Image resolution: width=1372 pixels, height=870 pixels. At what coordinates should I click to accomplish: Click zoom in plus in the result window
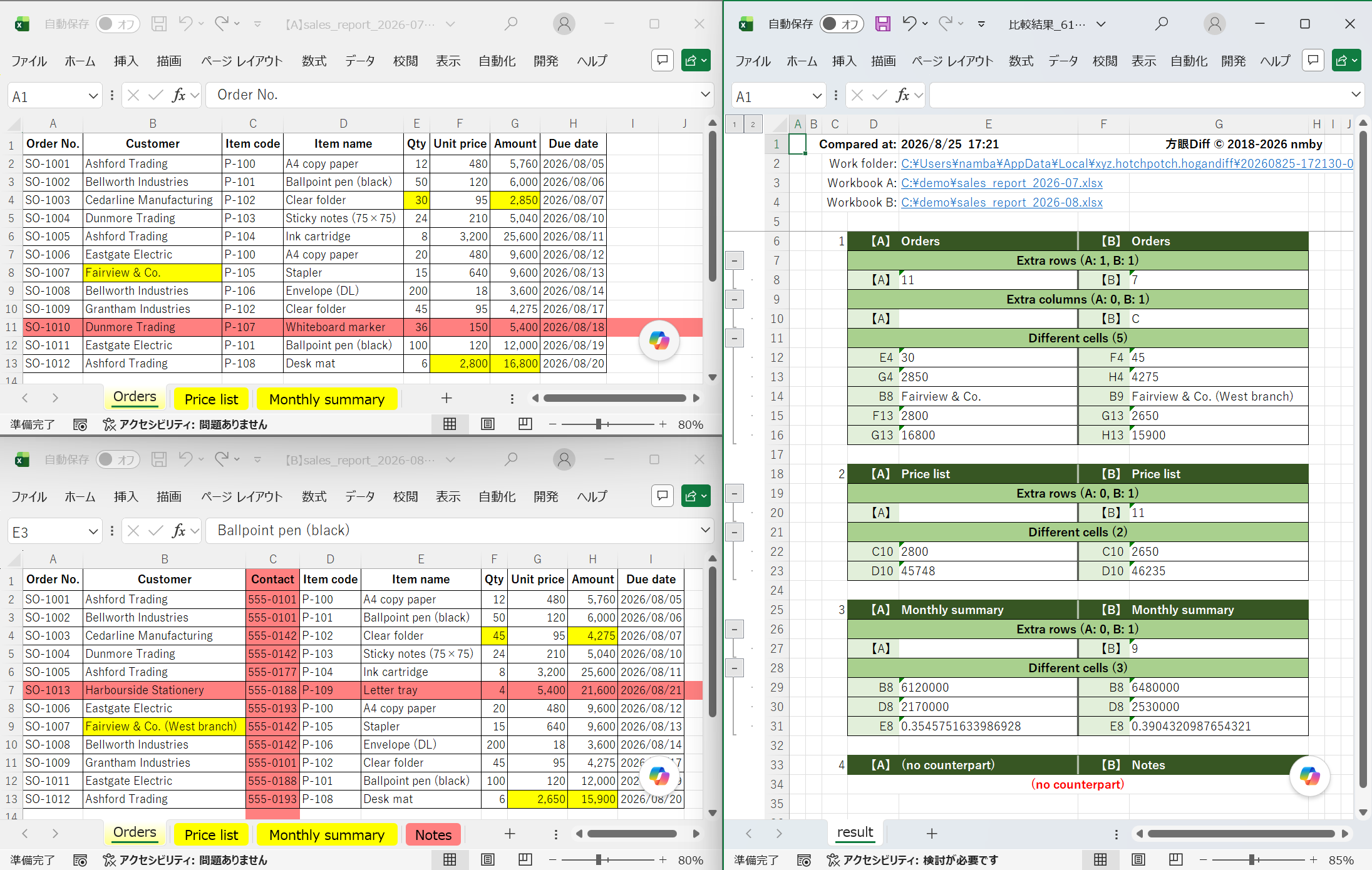(x=1313, y=860)
